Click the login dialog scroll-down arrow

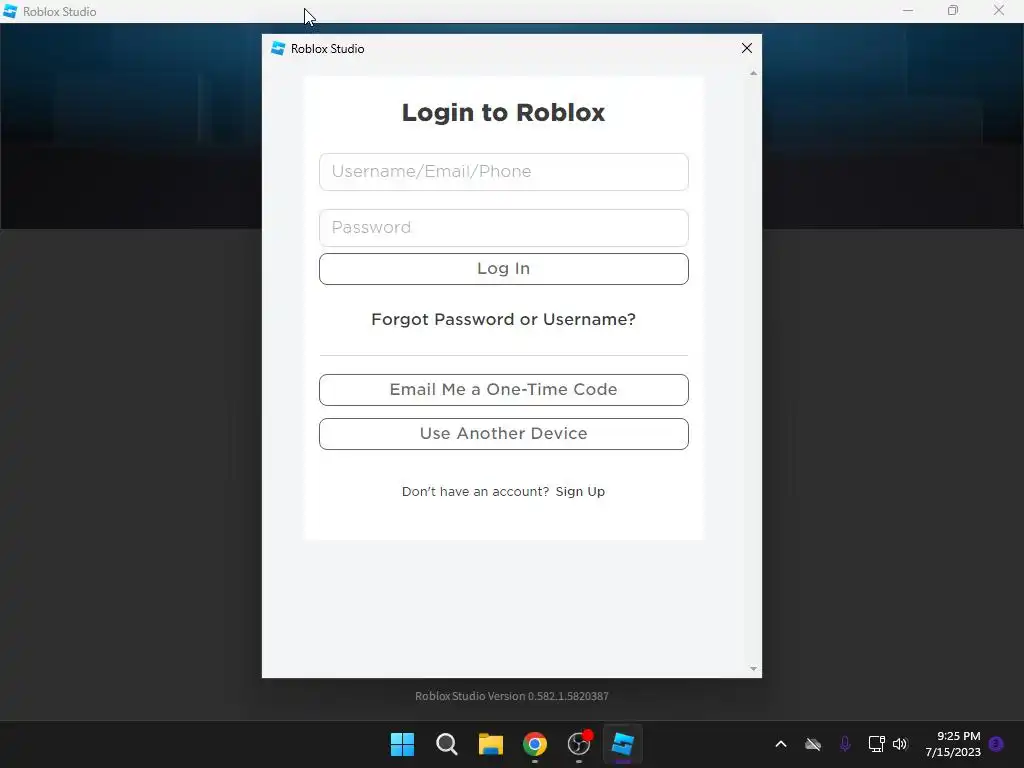(754, 669)
